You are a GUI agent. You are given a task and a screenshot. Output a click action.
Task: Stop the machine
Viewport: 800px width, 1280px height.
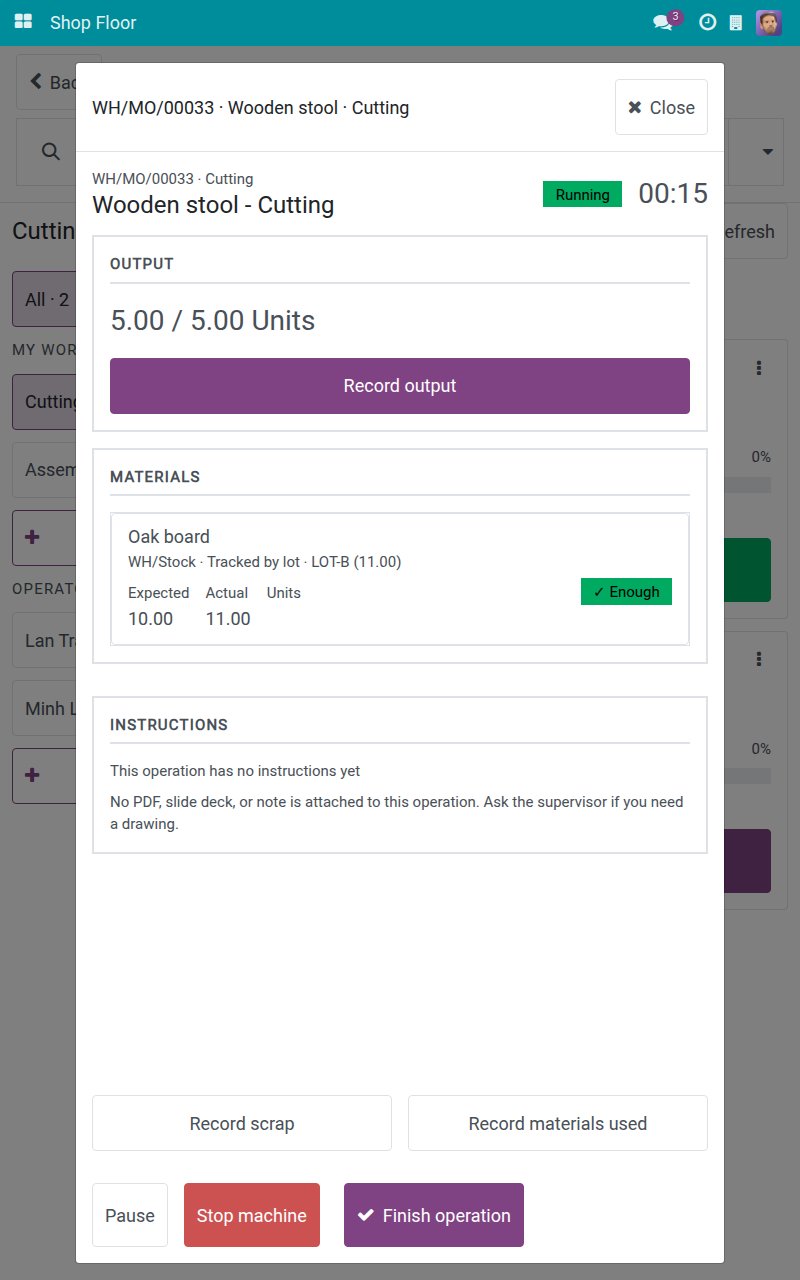[x=252, y=1215]
